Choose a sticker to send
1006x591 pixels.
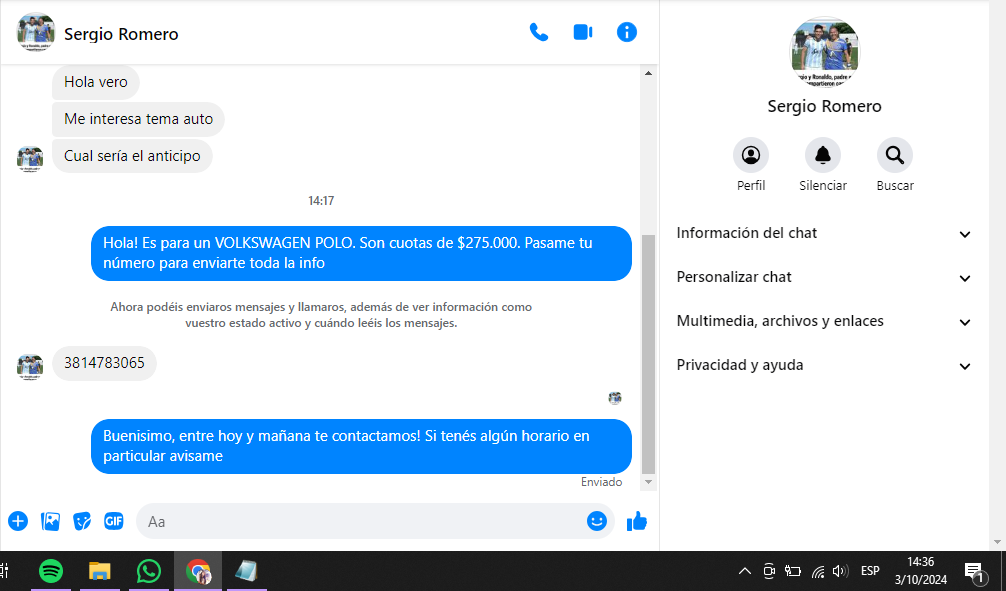click(x=82, y=521)
